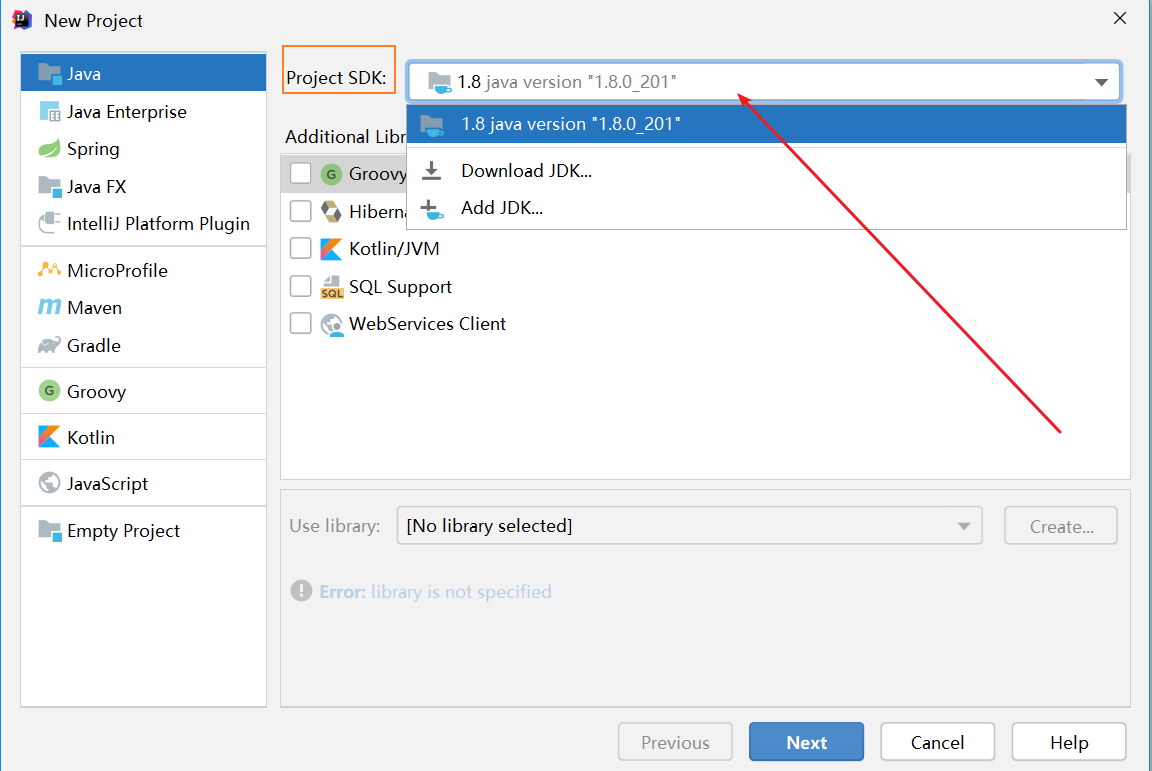
Task: Click the Kotlin/JVM library icon
Action: (x=331, y=249)
